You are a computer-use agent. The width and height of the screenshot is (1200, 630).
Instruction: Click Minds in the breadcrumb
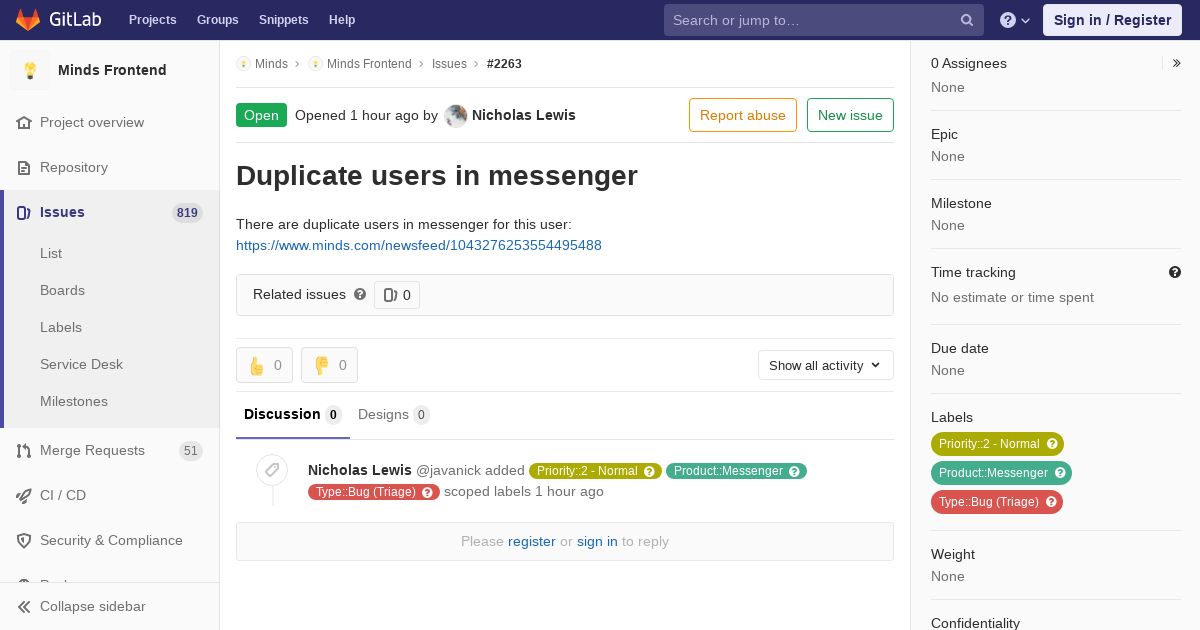(271, 64)
